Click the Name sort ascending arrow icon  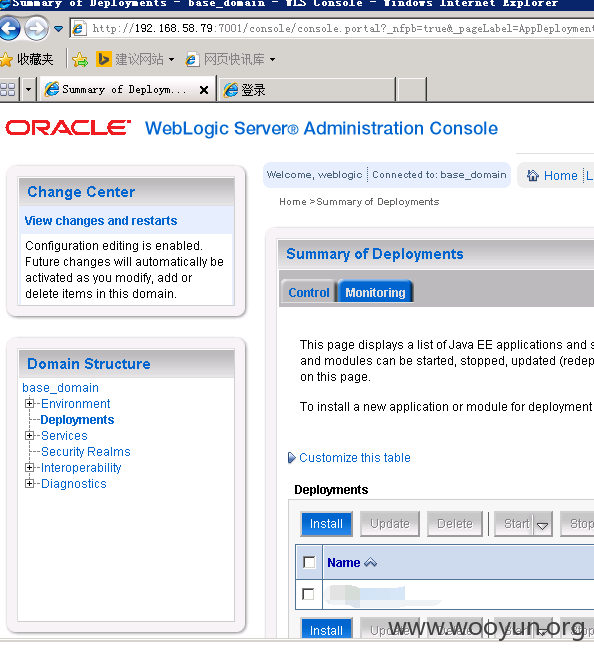point(371,563)
